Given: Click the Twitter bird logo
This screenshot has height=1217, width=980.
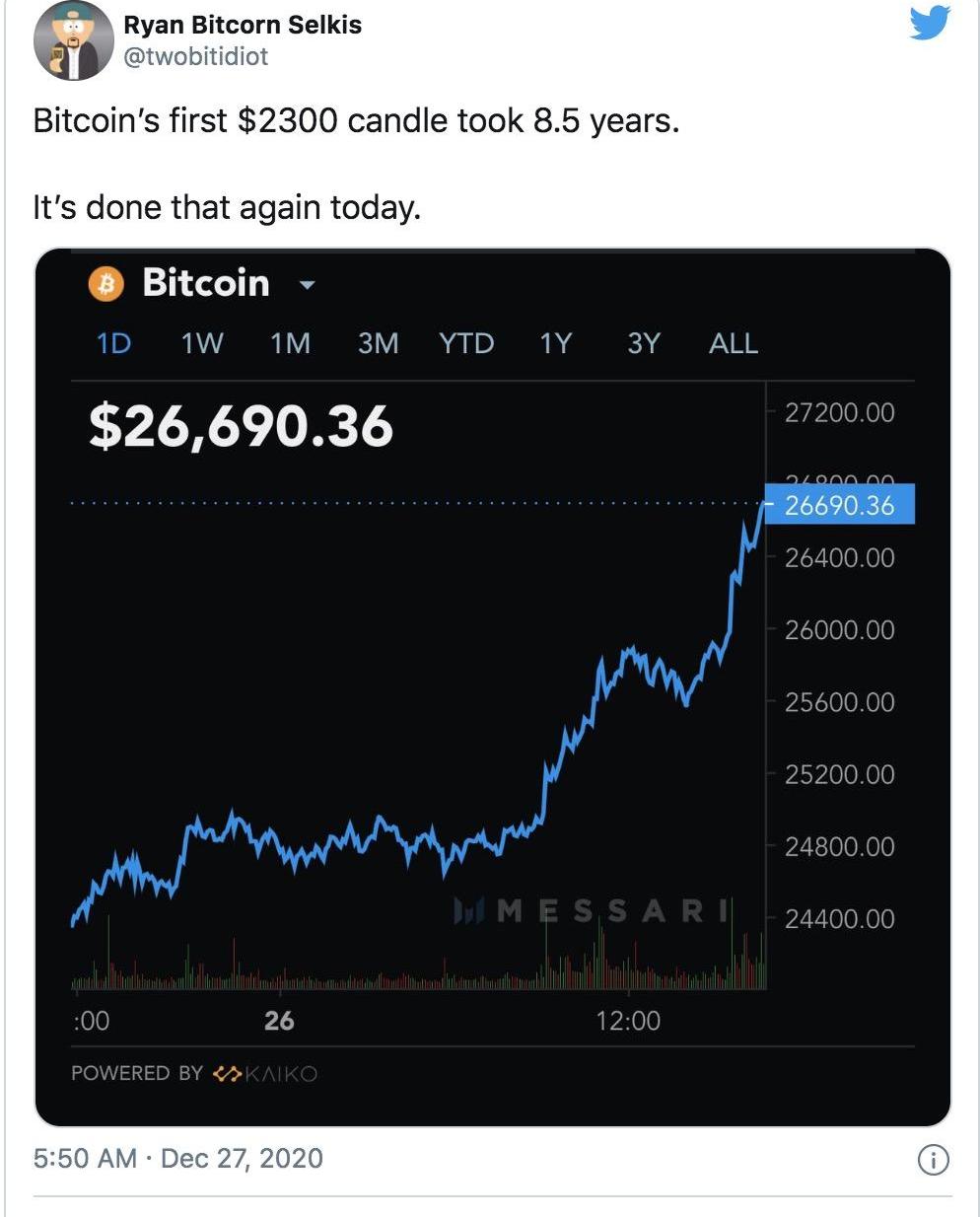Looking at the screenshot, I should point(930,23).
